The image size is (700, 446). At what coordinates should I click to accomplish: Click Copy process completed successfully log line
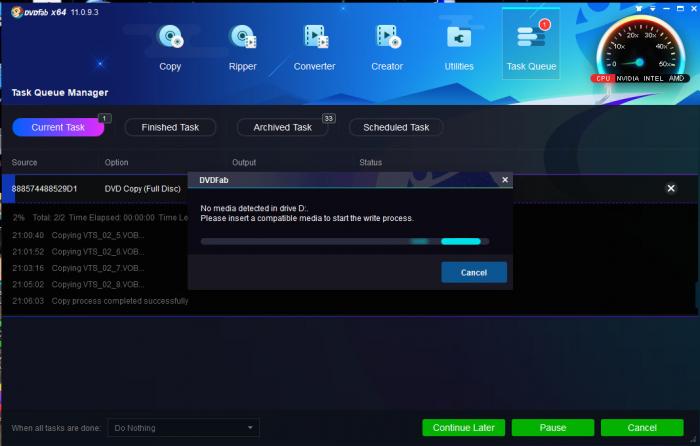(x=120, y=301)
